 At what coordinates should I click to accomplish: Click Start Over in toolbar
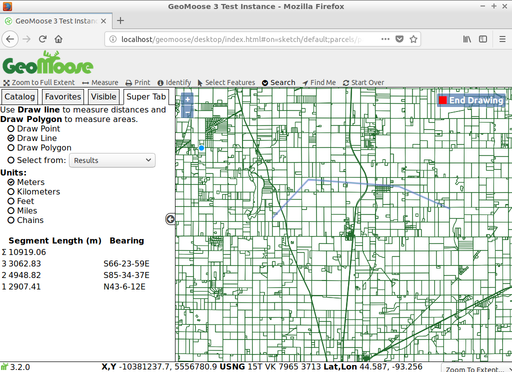363,82
